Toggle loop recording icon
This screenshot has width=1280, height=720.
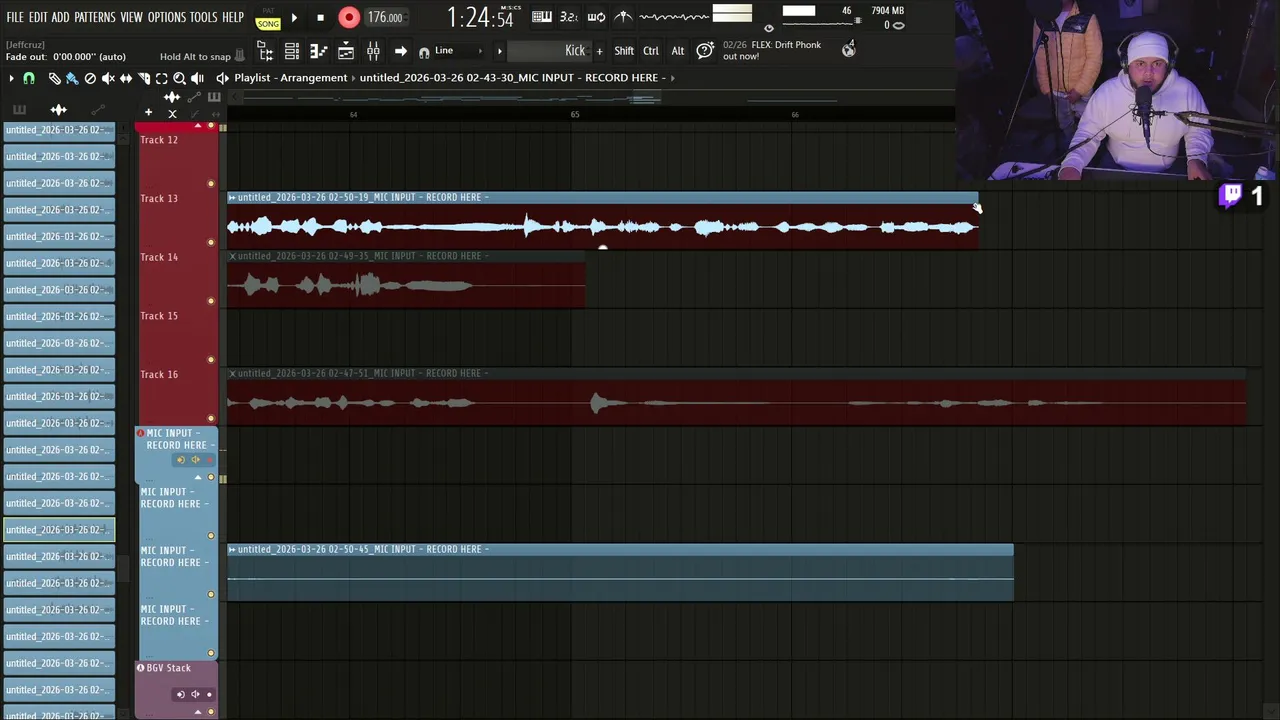[x=596, y=17]
